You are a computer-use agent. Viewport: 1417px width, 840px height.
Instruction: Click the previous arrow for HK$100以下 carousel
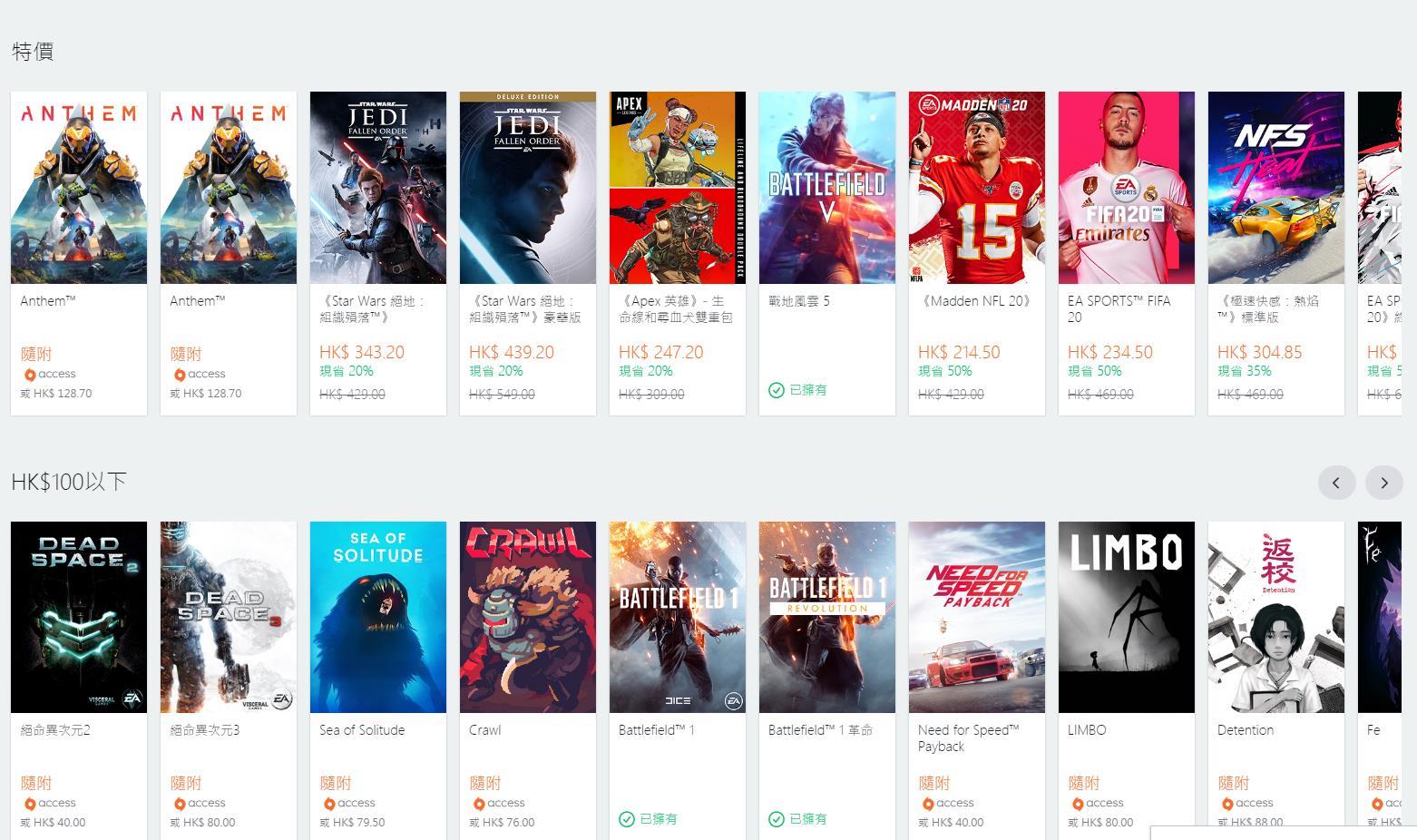coord(1336,483)
